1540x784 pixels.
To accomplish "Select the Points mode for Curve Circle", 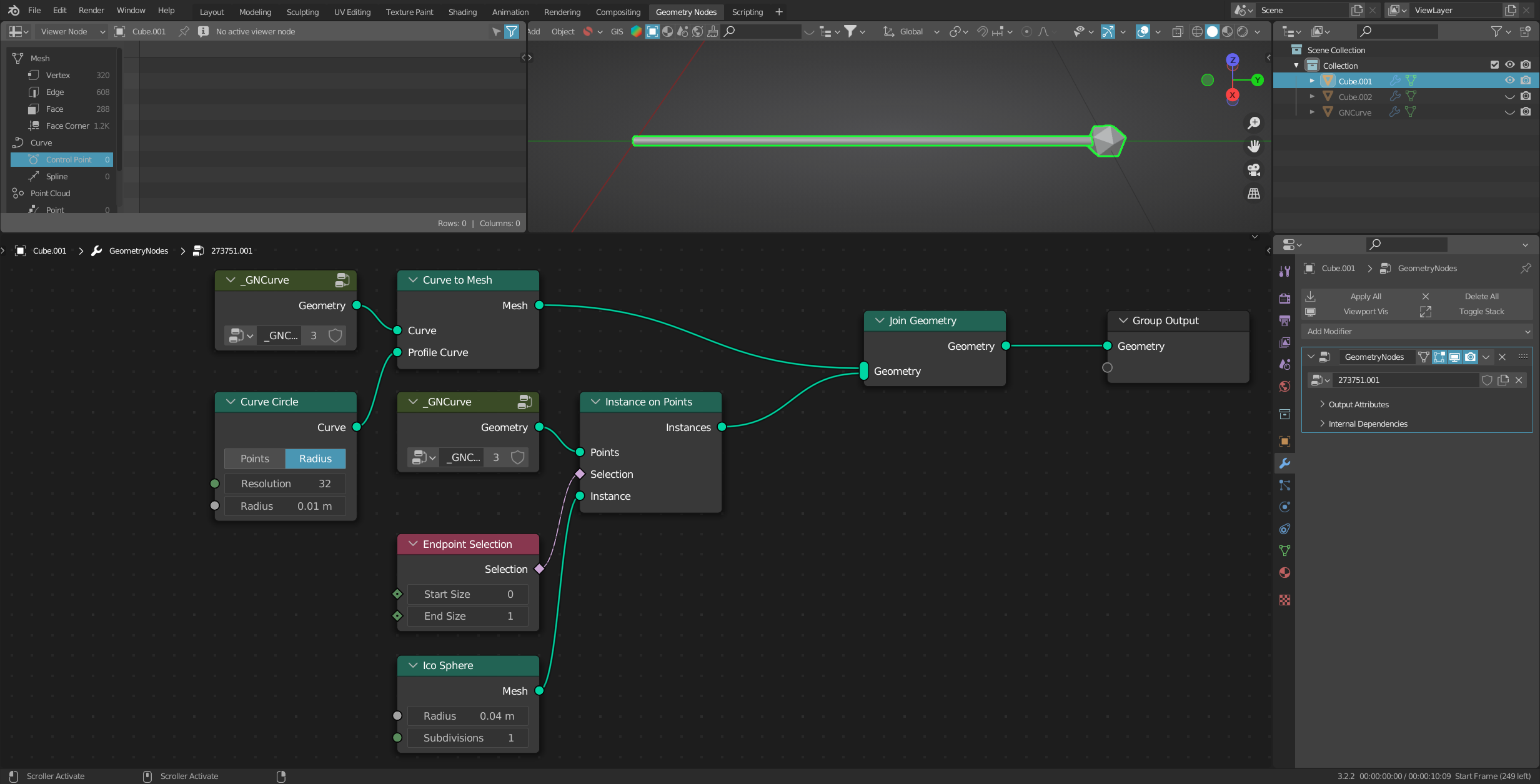I will 253,457.
